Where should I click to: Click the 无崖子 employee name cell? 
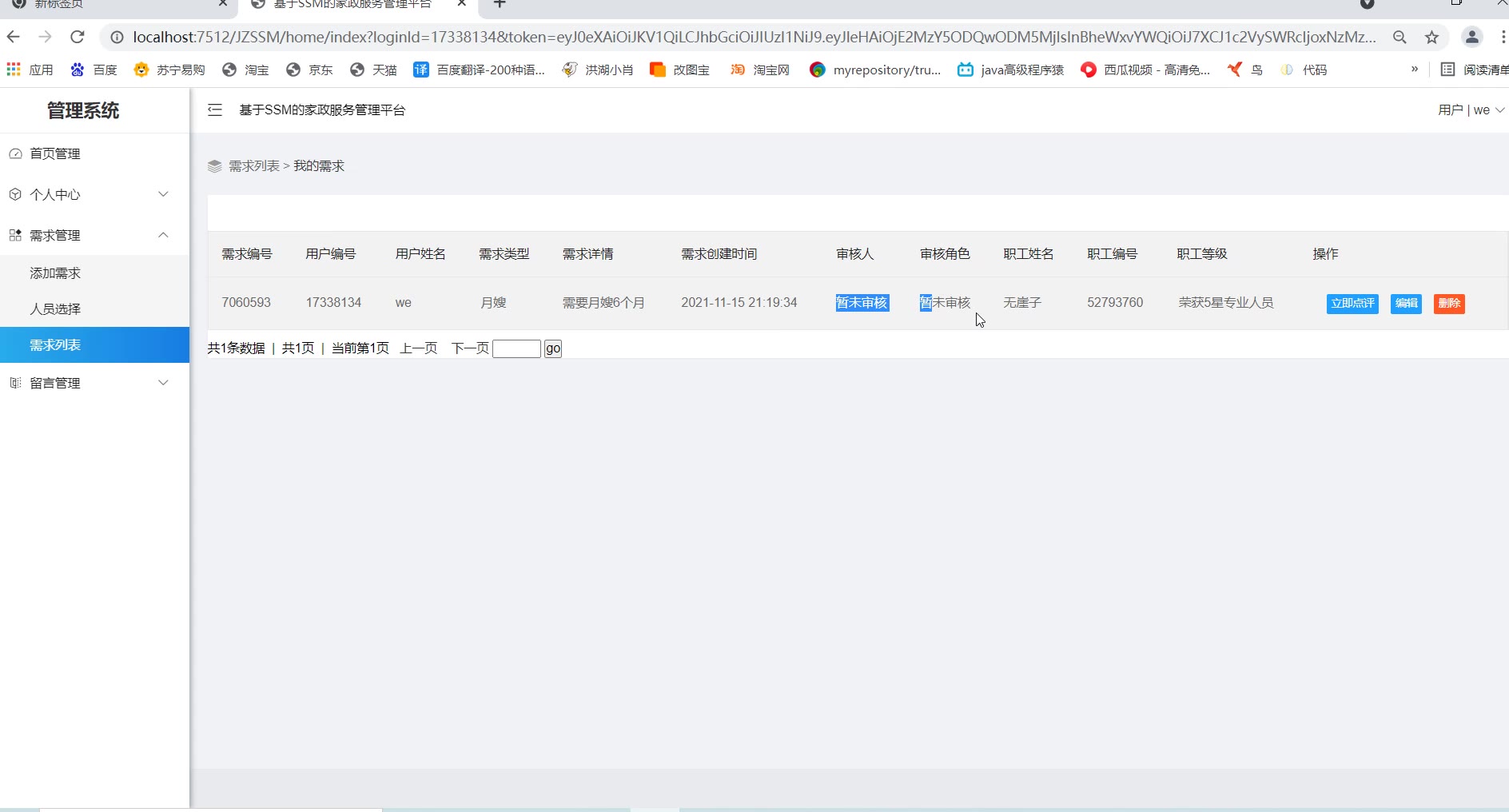click(1022, 303)
